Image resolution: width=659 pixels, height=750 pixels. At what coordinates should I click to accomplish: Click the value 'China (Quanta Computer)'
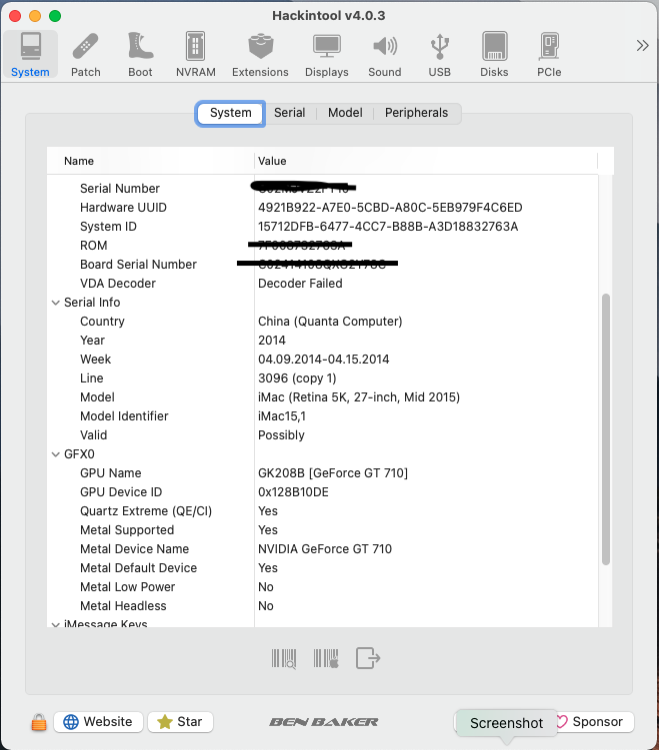[330, 321]
